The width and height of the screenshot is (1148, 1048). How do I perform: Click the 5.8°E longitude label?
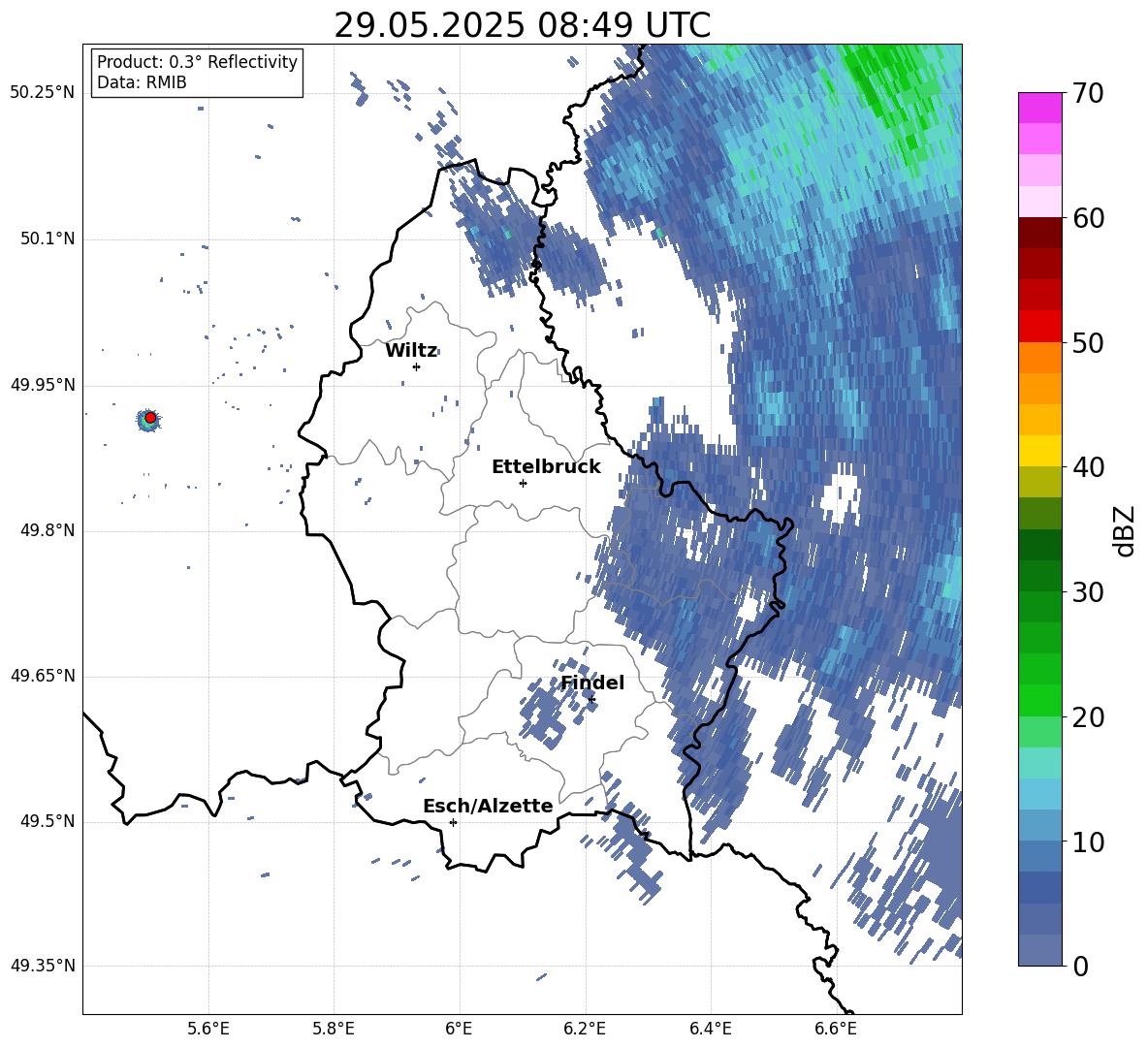(334, 1029)
